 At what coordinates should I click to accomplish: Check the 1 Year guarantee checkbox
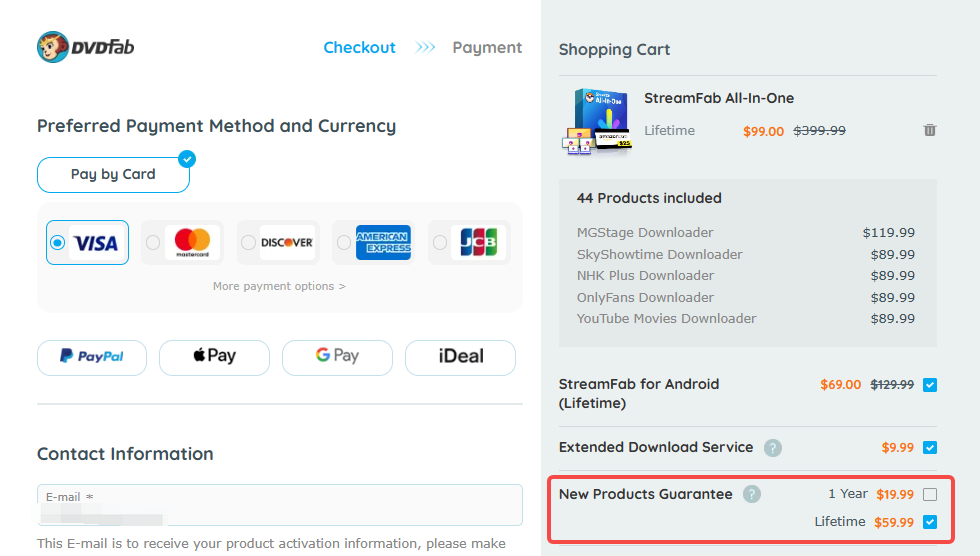coord(930,494)
